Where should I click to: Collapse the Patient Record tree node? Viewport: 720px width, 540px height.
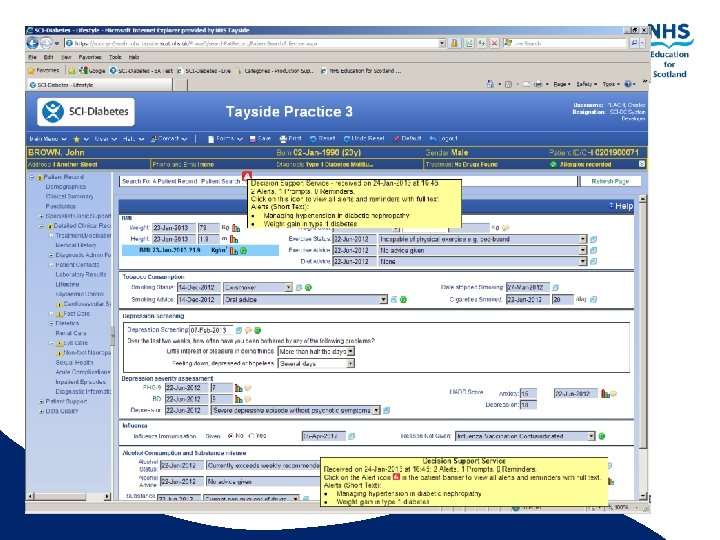click(32, 177)
